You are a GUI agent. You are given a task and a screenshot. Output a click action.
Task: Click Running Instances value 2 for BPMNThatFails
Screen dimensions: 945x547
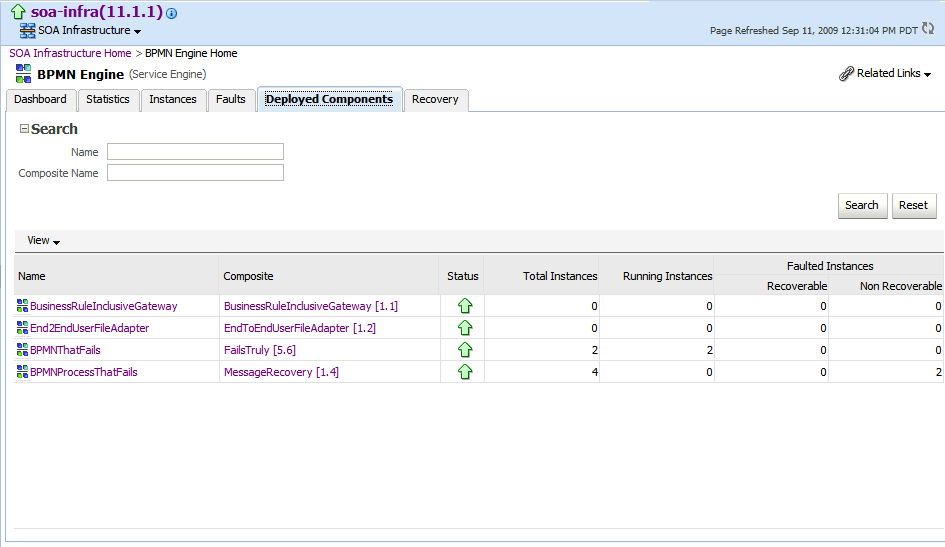(x=709, y=350)
